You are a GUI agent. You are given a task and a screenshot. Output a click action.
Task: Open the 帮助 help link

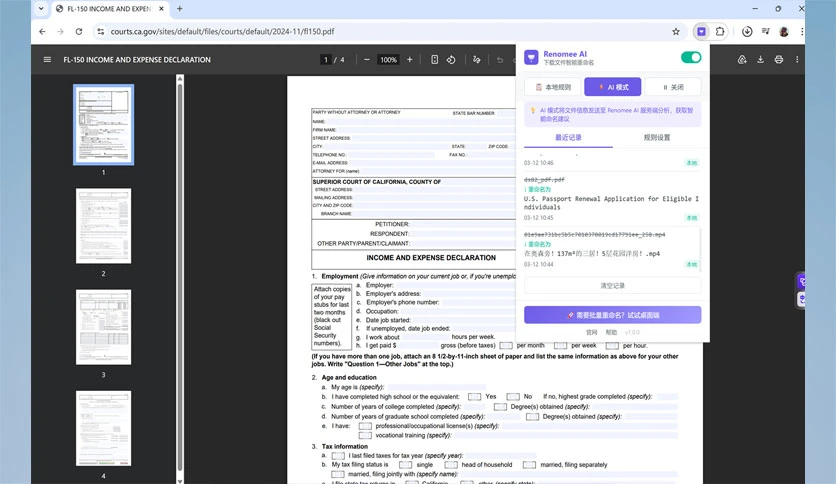(x=611, y=332)
